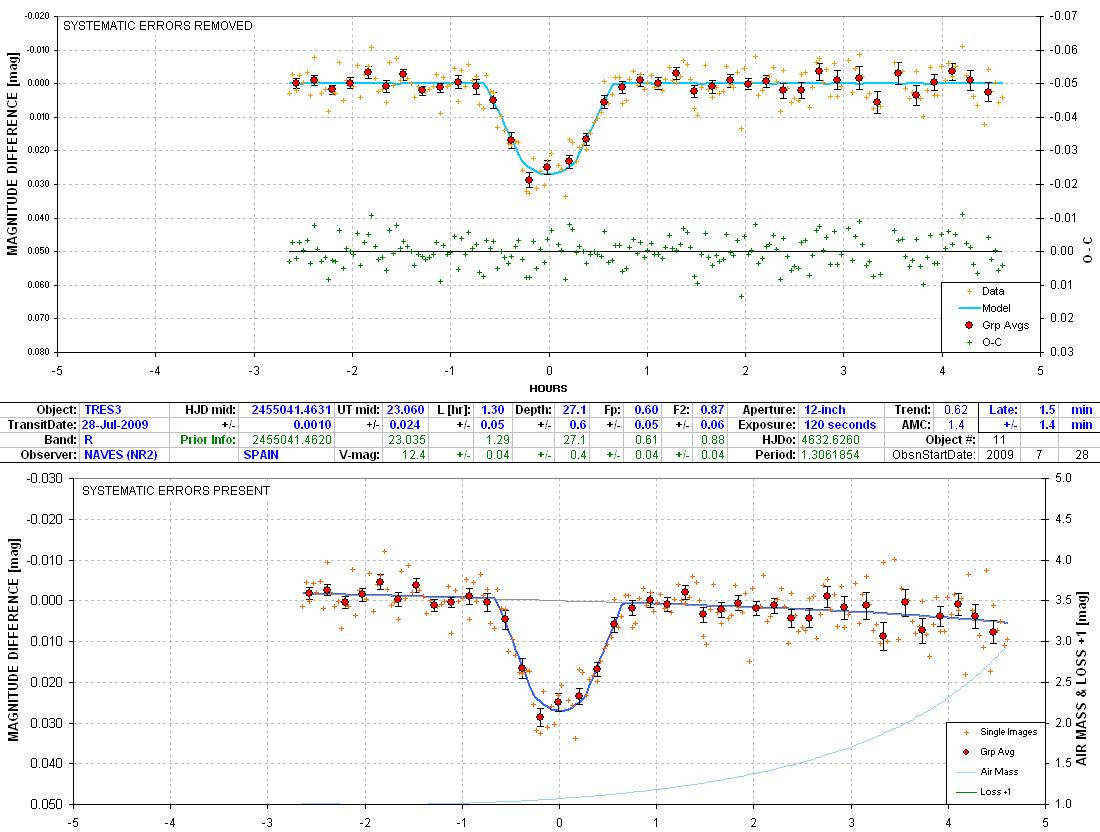Image resolution: width=1100 pixels, height=832 pixels.
Task: Click the 'Observer:' label cell
Action: pyautogui.click(x=48, y=455)
